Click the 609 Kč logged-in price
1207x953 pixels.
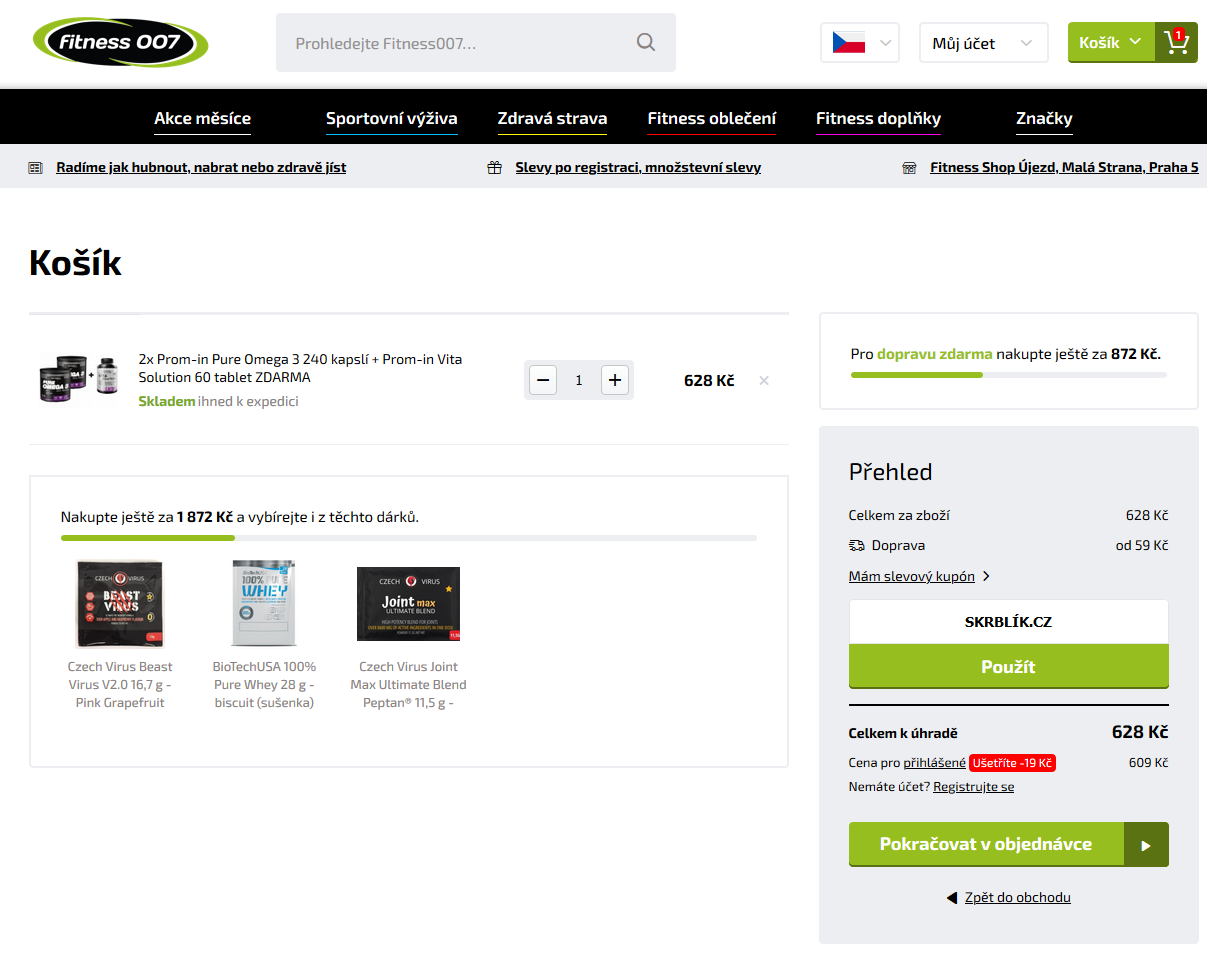pos(1148,763)
